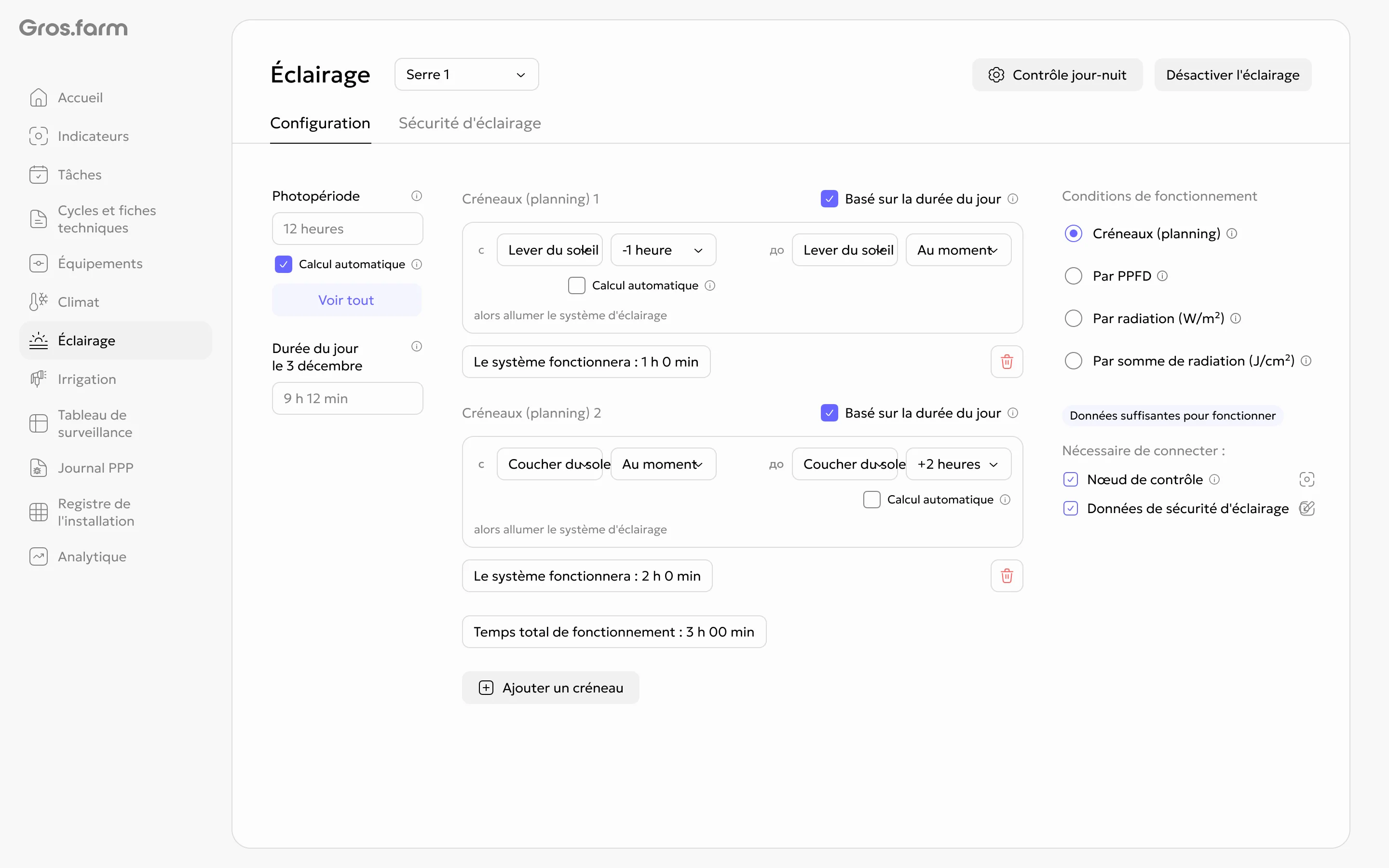Click the Indicateurs sidebar icon

pos(39,136)
